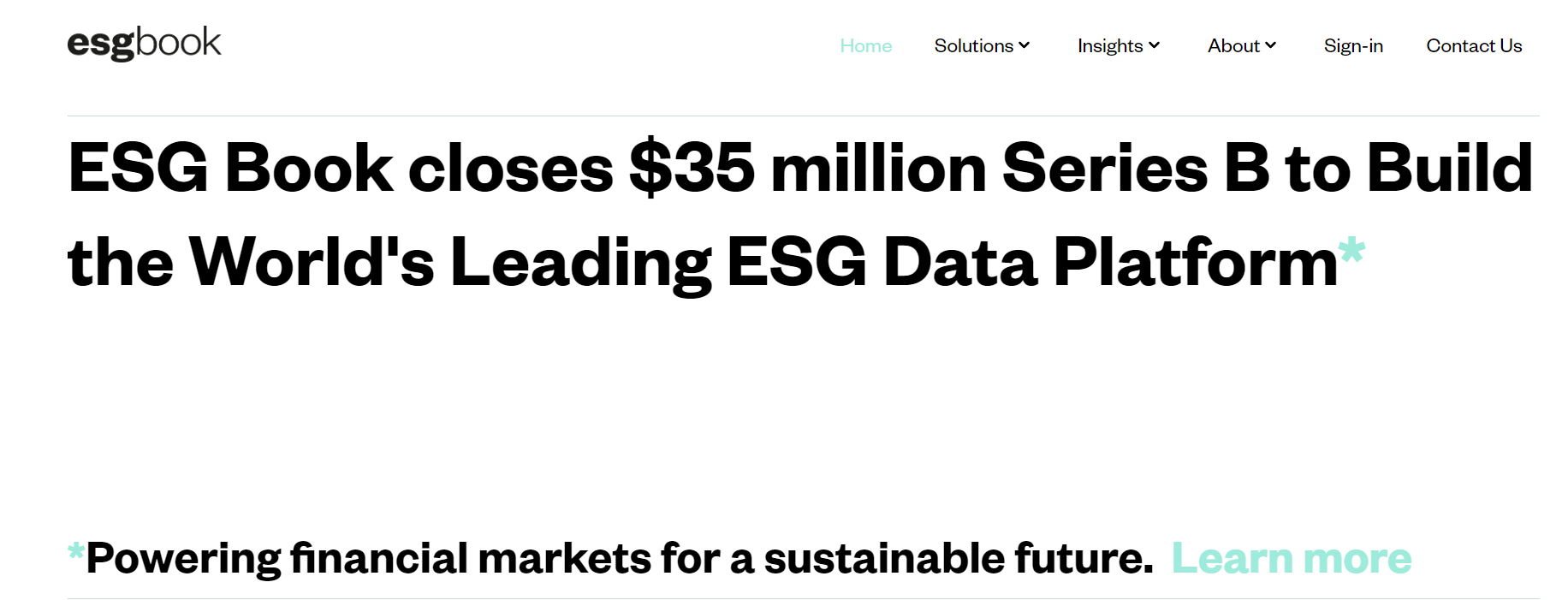Click the divider line below the navigation bar
Screen dimensions: 1568x600
click(803, 116)
